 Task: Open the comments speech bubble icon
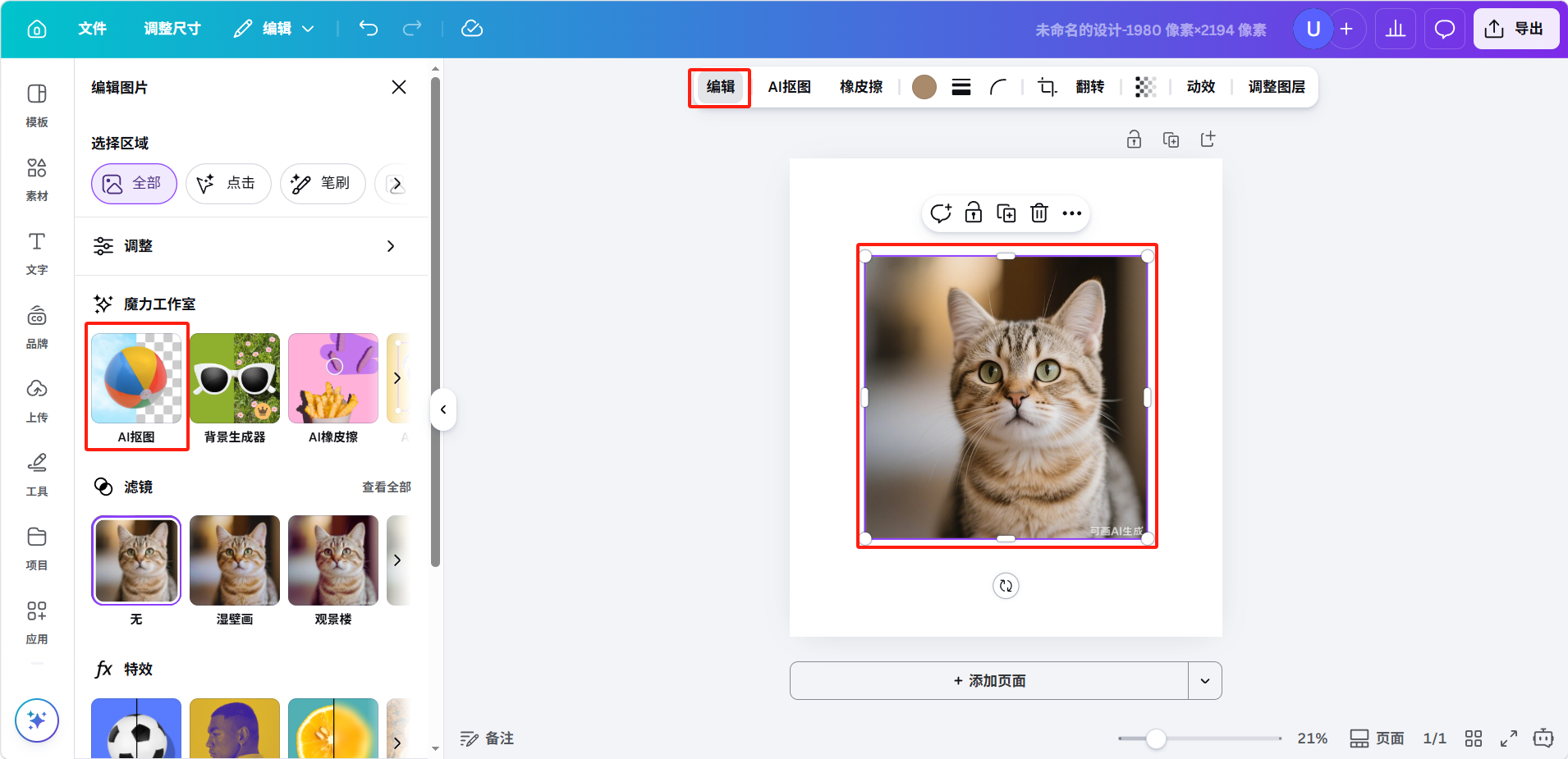click(1444, 30)
